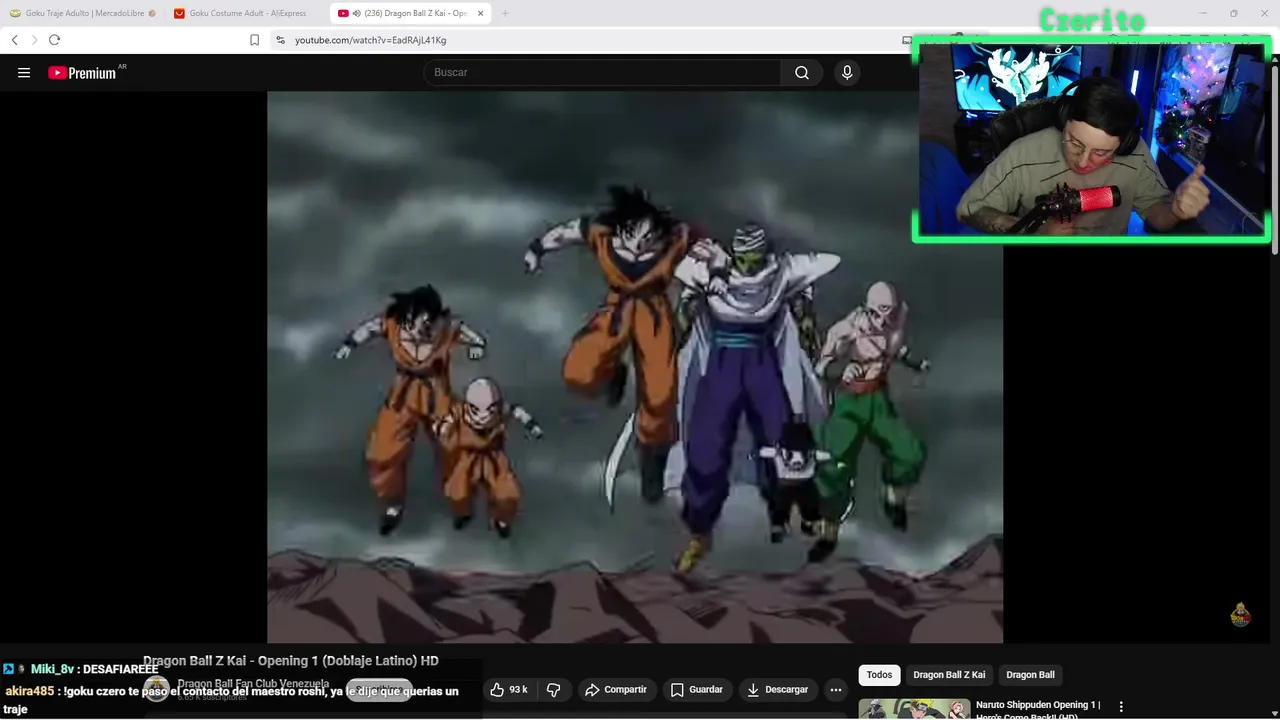Click the Compartir share button
Image resolution: width=1280 pixels, height=720 pixels.
tap(616, 690)
